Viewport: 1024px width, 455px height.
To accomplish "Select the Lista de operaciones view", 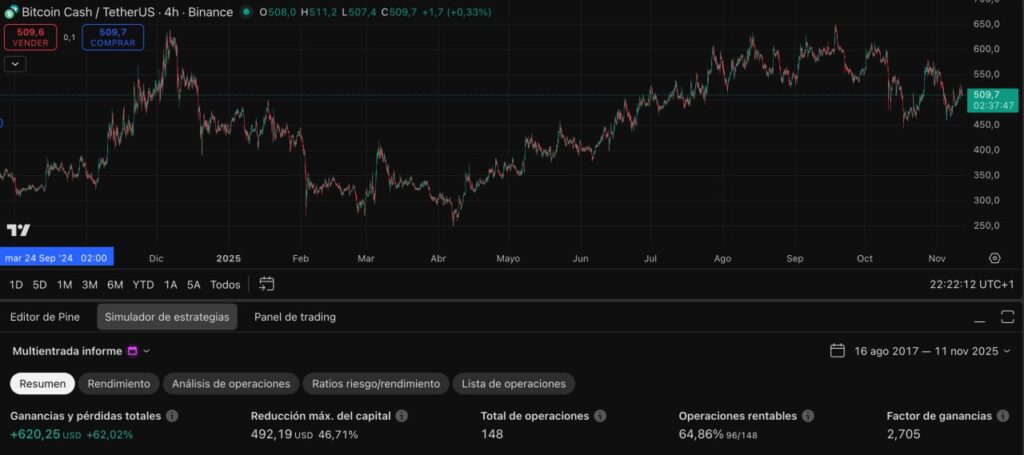I will (x=513, y=383).
